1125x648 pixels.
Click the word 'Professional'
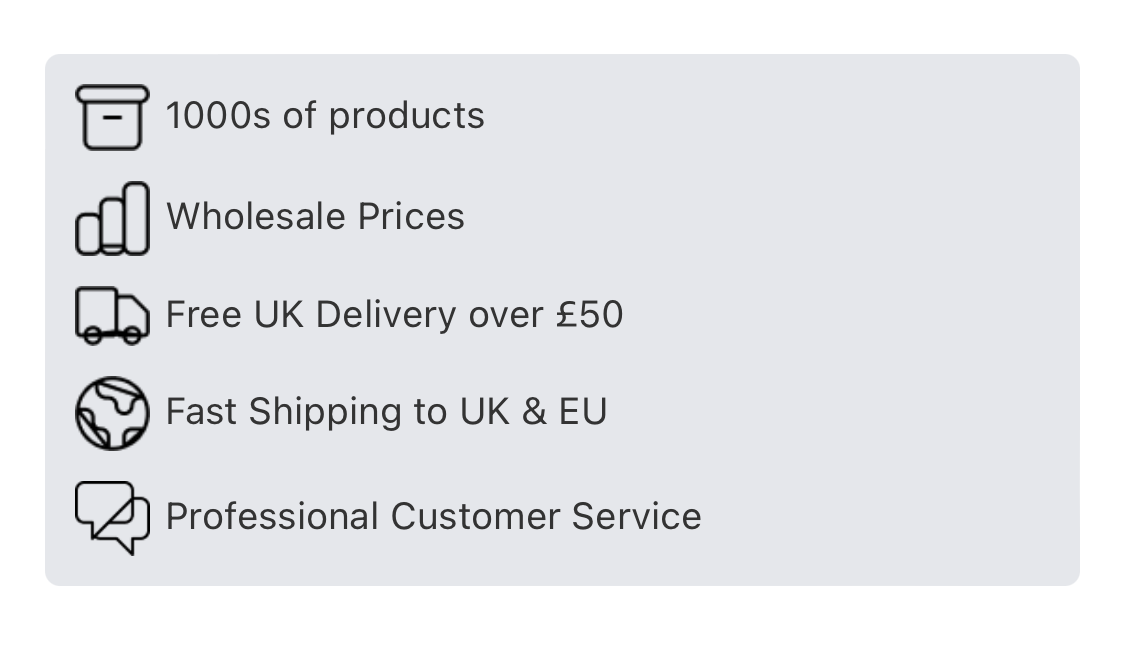click(273, 516)
